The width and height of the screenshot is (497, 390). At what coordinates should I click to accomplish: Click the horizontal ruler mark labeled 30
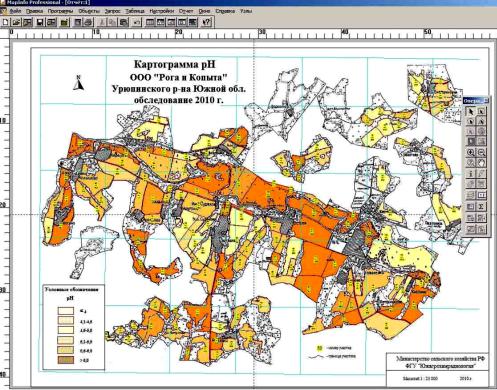coord(262,32)
